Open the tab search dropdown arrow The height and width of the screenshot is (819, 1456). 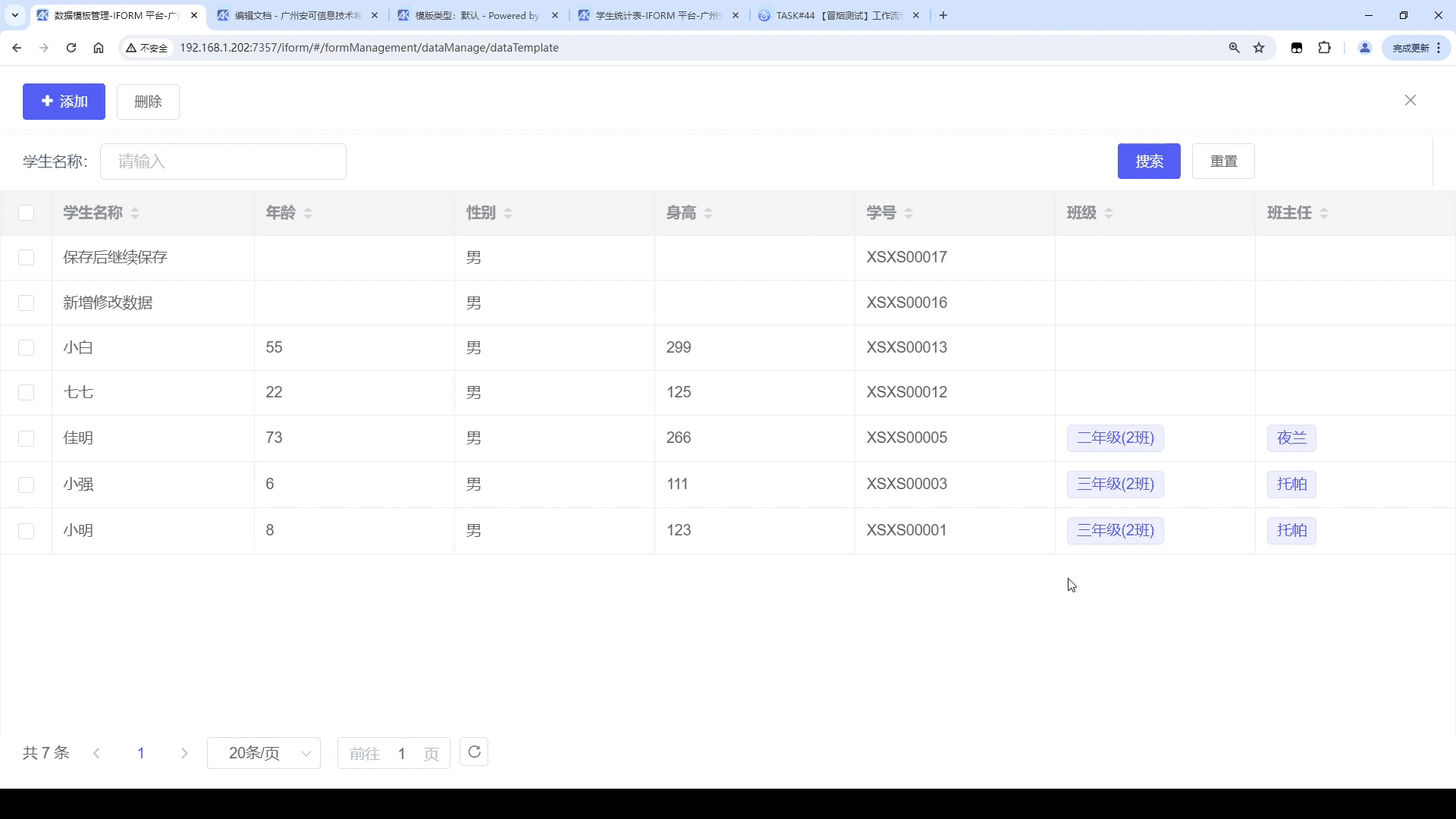[14, 15]
